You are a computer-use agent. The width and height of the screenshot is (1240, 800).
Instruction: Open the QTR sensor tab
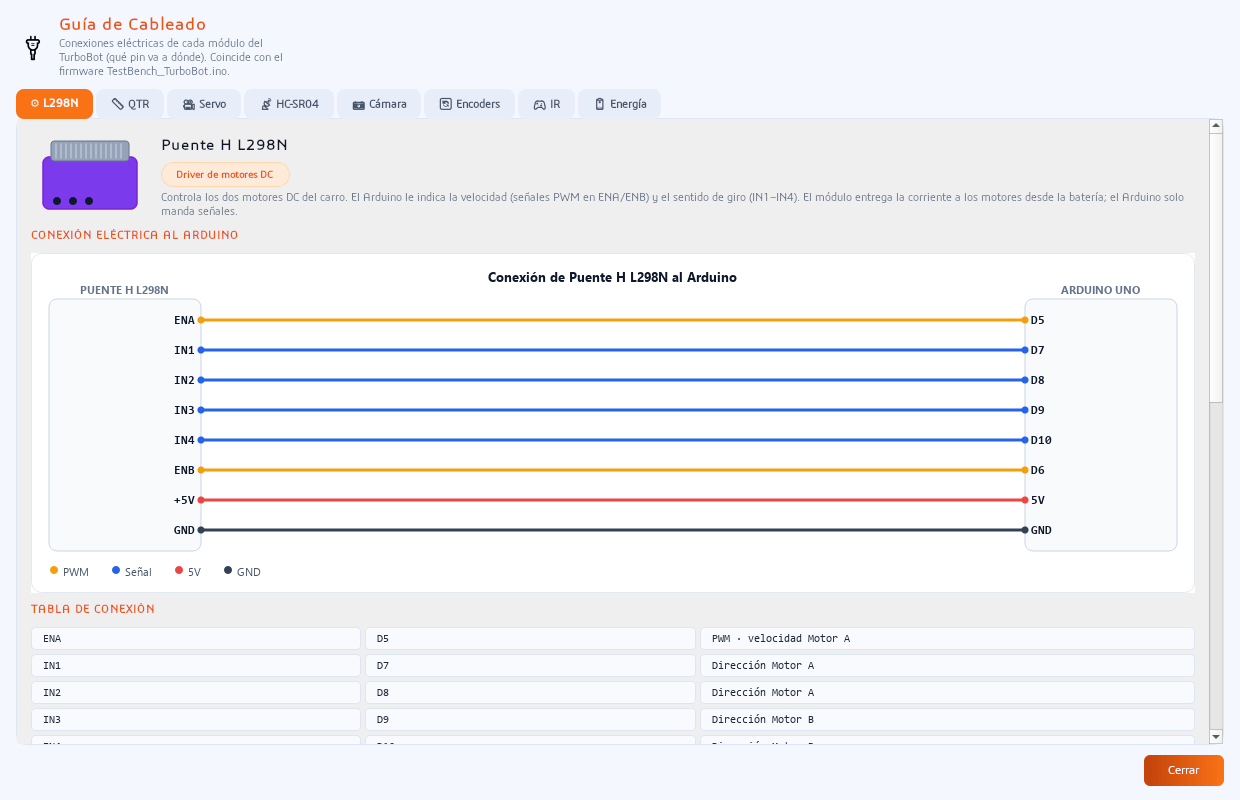tap(130, 104)
